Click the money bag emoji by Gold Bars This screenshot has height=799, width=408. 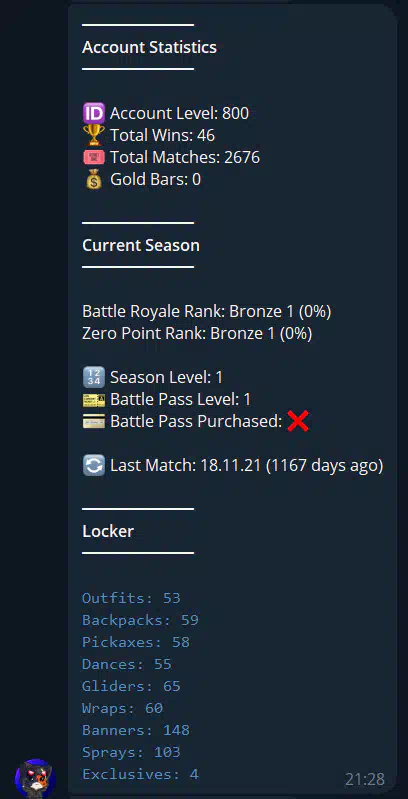94,179
